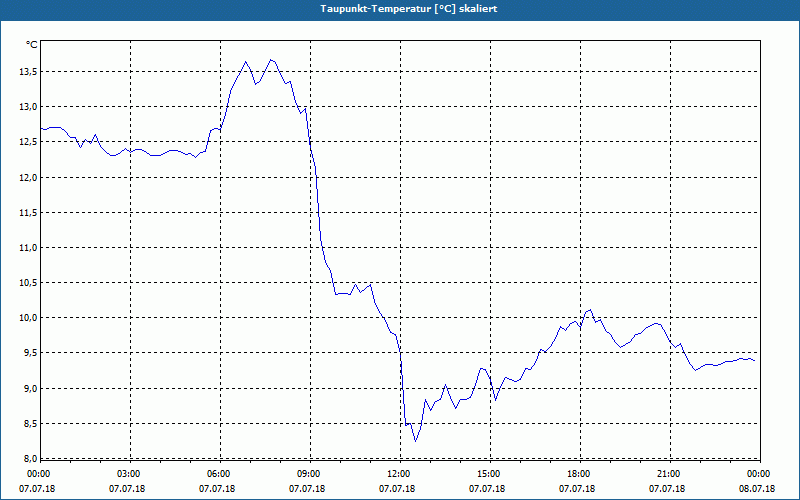800x500 pixels.
Task: Select the 8,5 y-axis label
Action: tap(30, 424)
